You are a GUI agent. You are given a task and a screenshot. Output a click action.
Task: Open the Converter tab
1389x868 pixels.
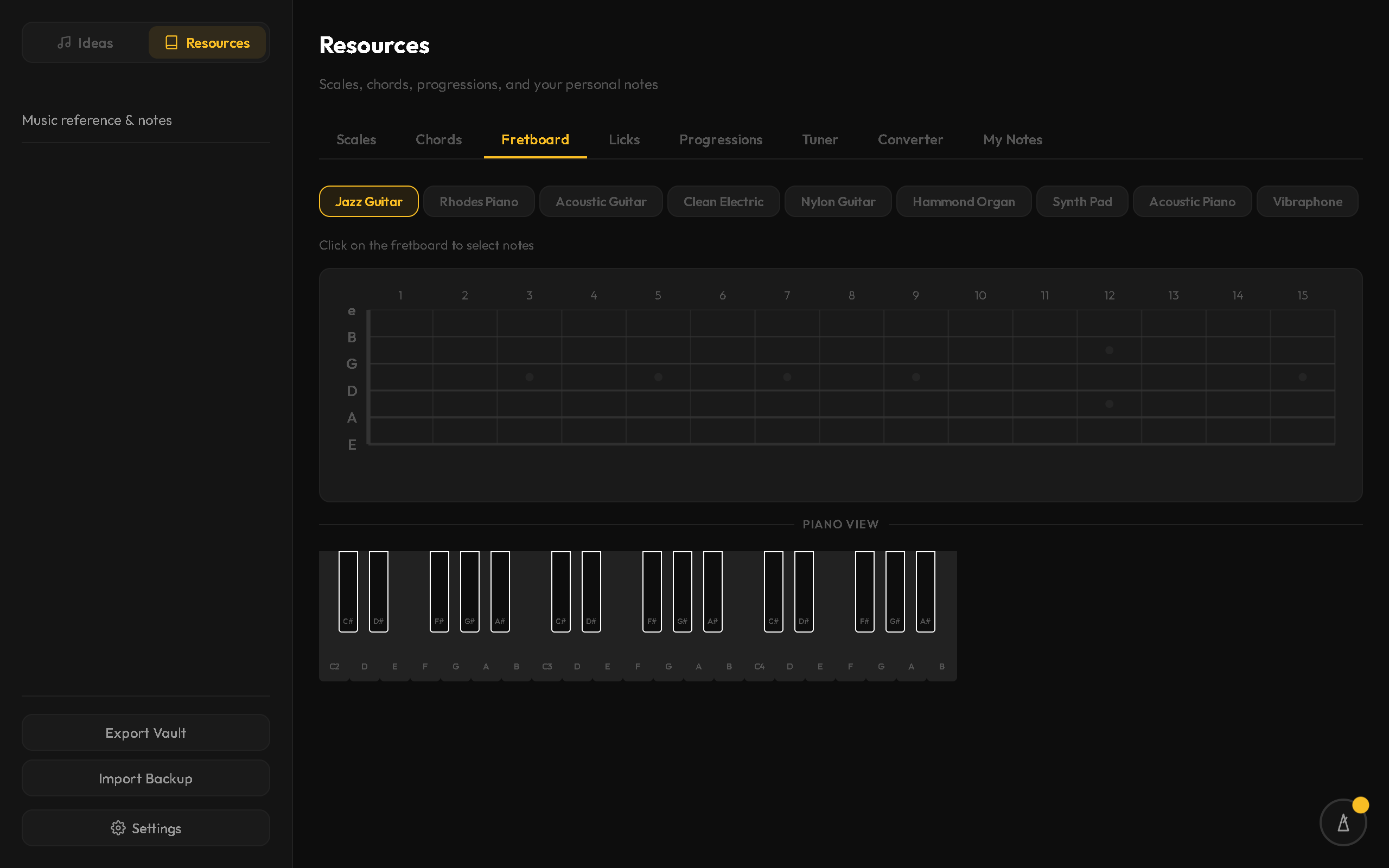click(910, 139)
